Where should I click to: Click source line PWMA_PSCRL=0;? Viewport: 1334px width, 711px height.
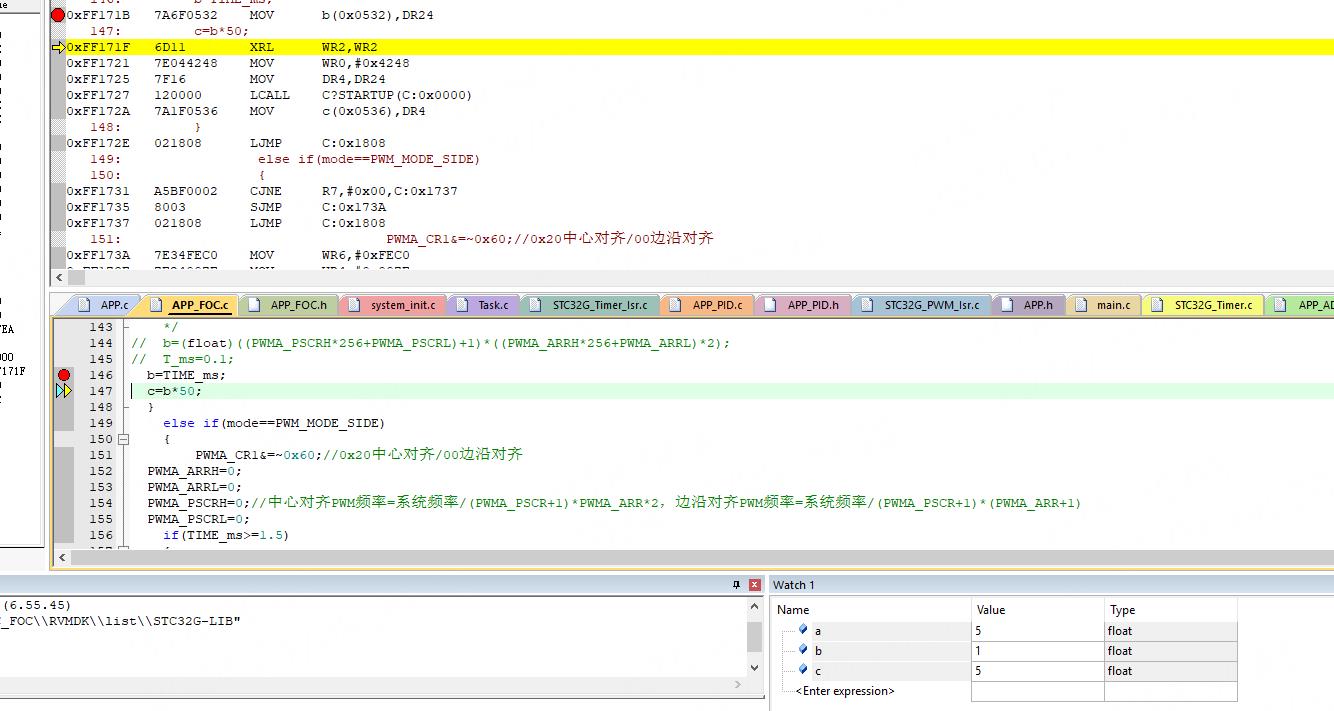[x=198, y=519]
